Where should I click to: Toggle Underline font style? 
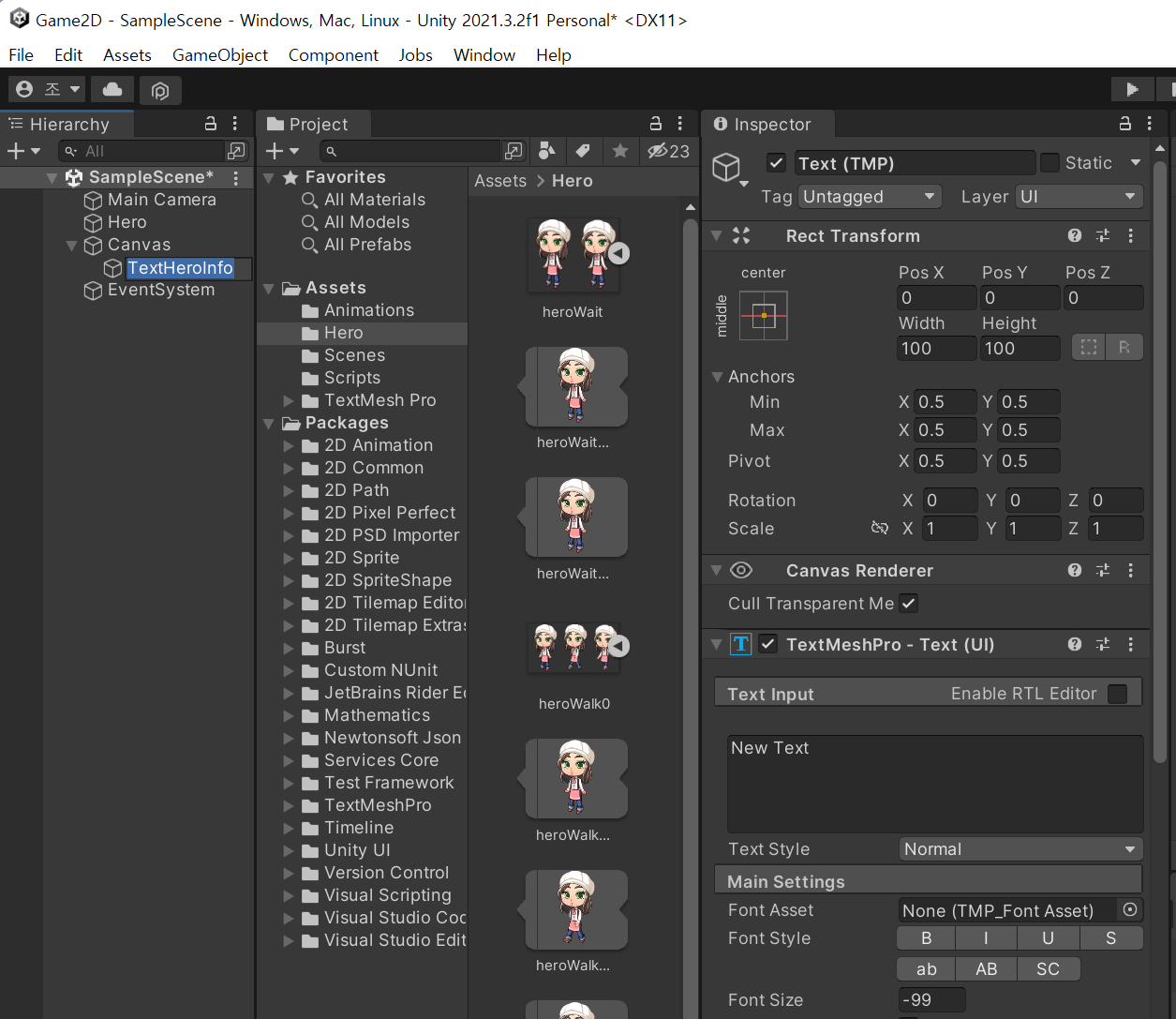[1048, 938]
